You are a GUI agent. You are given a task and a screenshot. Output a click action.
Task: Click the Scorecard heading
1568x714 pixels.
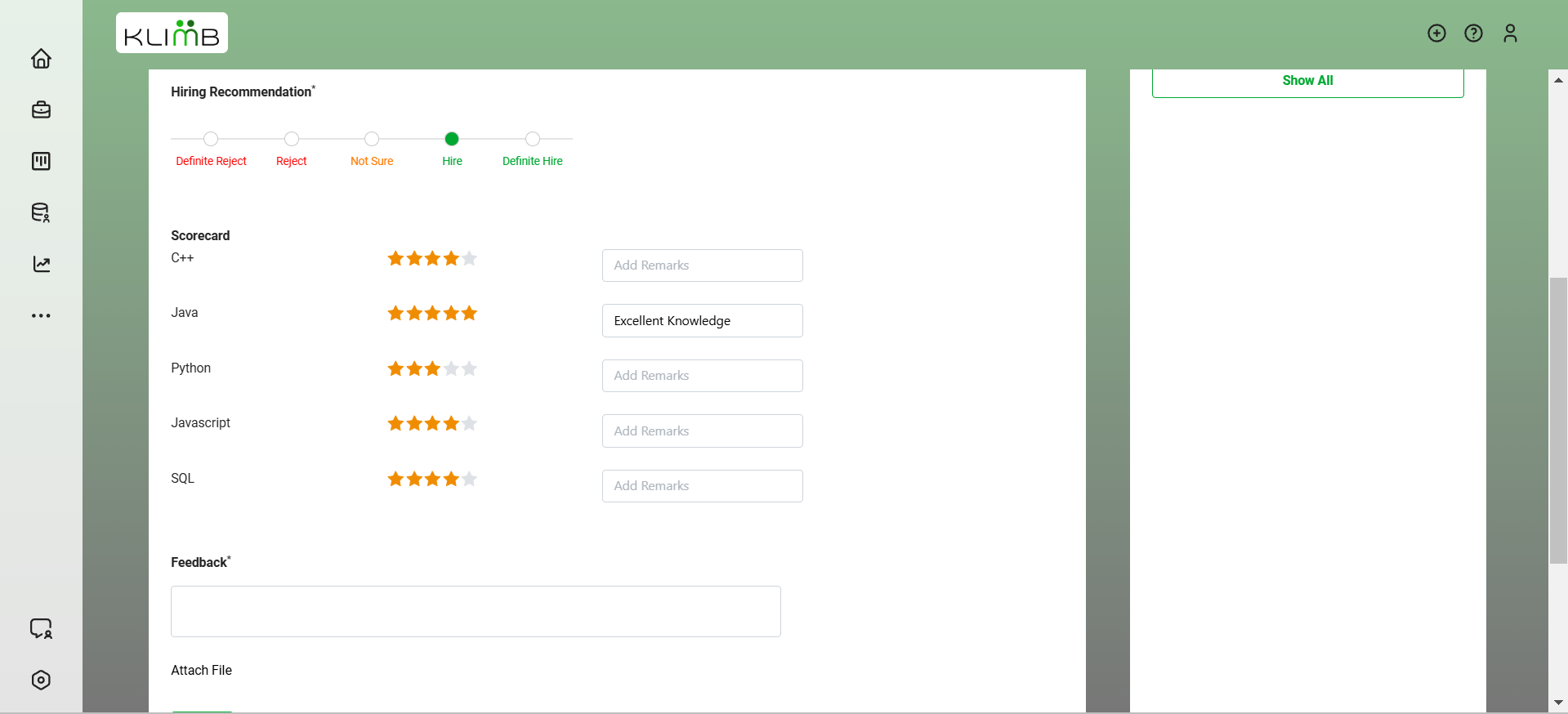[x=200, y=235]
